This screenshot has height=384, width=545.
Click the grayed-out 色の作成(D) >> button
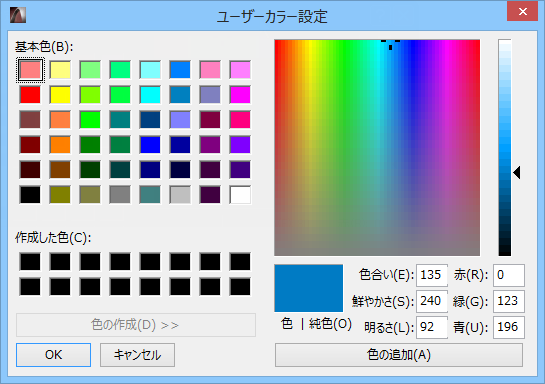(x=136, y=325)
